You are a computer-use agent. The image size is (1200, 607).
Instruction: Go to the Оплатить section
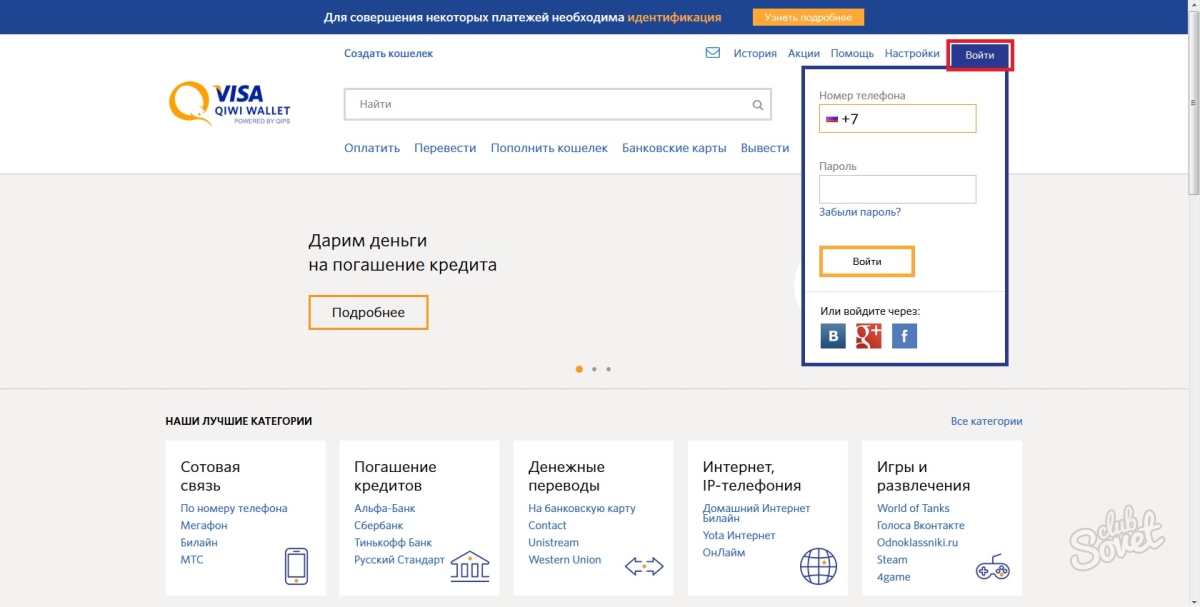click(x=372, y=148)
